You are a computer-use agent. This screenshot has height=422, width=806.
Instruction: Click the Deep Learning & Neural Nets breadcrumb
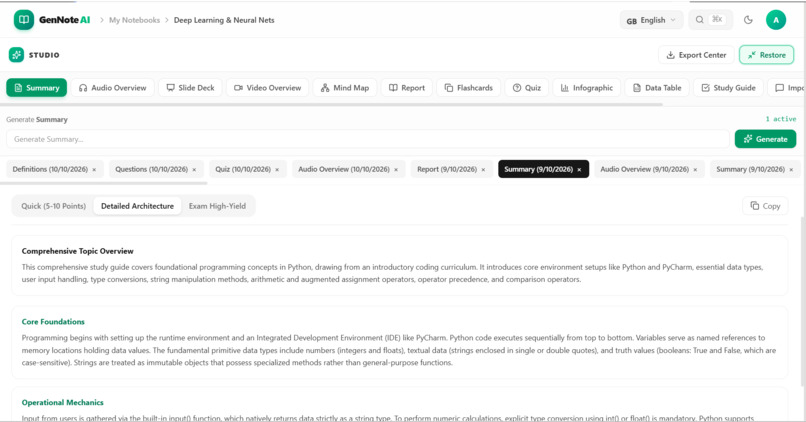coord(224,20)
